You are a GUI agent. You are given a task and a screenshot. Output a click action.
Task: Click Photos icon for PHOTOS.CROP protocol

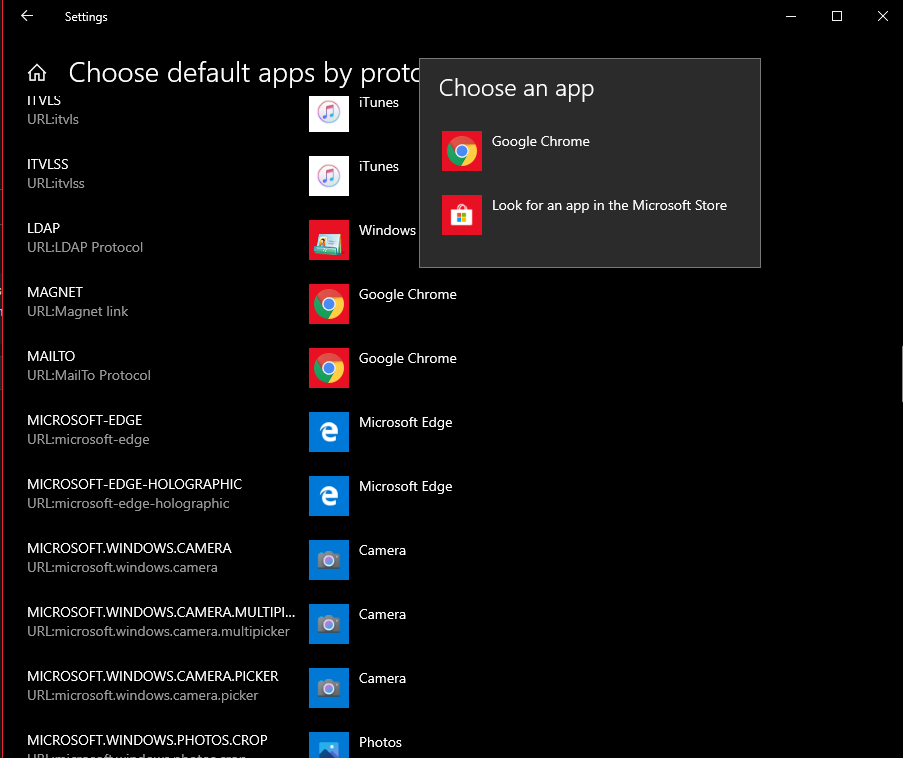328,746
